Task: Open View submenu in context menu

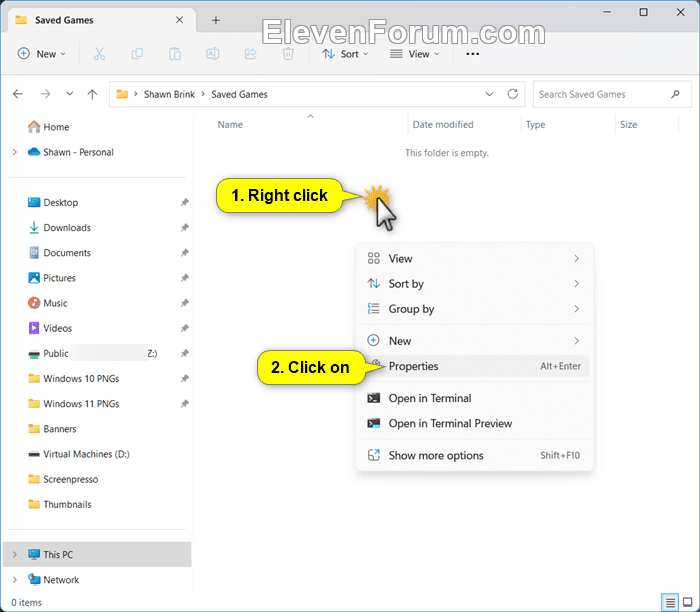Action: (x=474, y=258)
